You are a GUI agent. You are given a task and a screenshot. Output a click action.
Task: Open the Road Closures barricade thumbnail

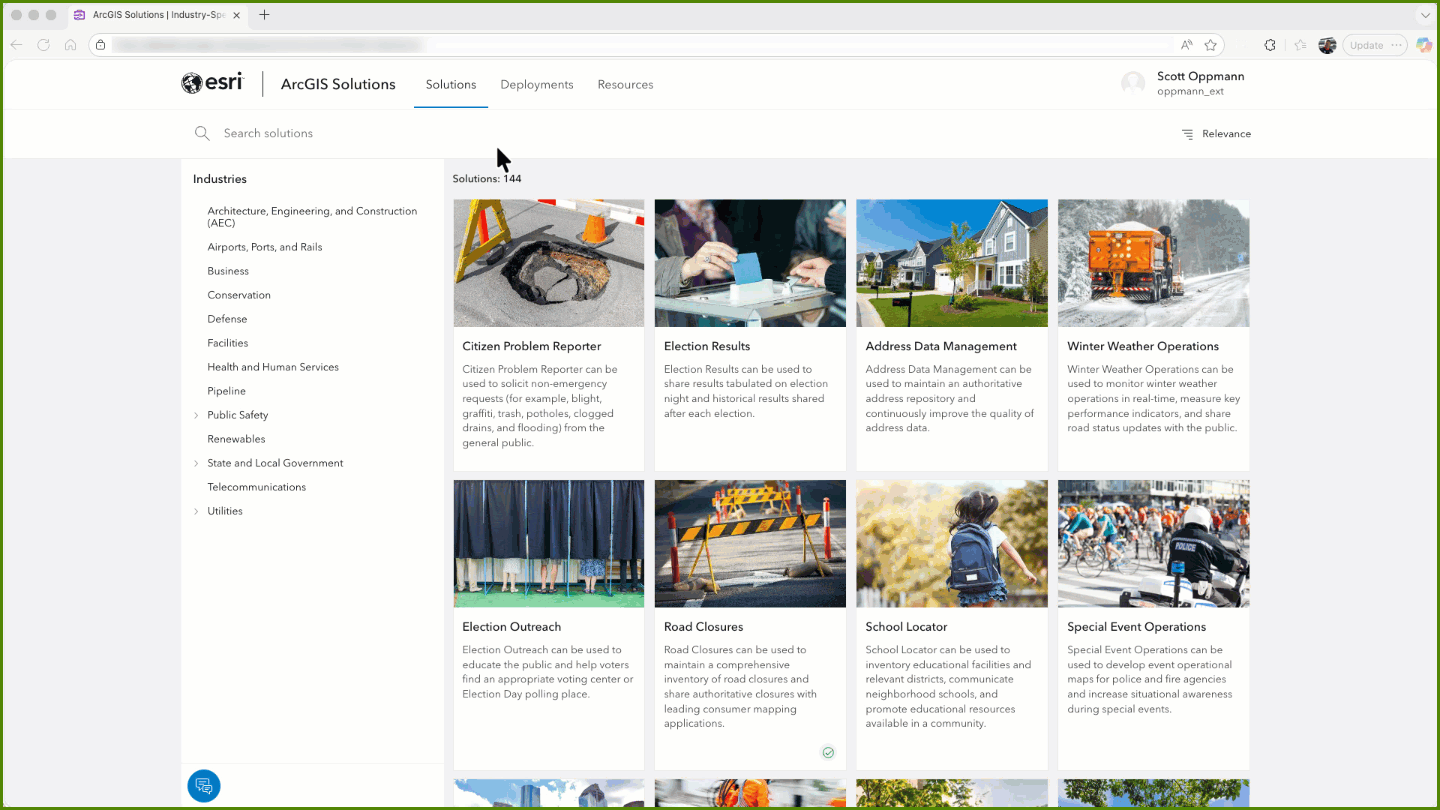coord(750,543)
